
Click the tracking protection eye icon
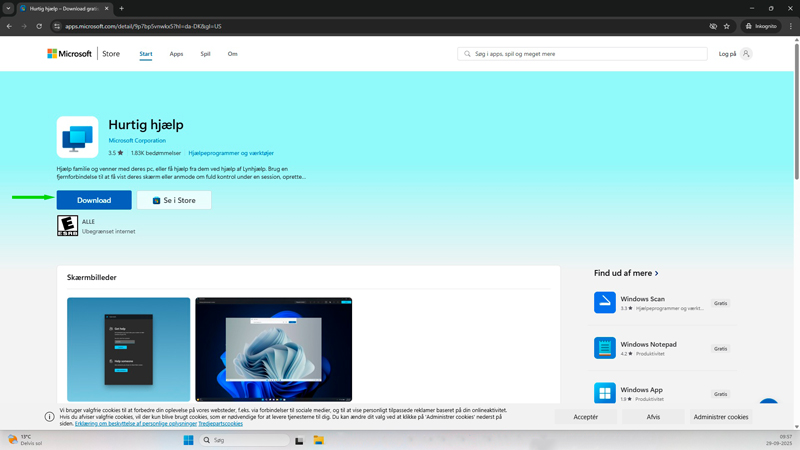(713, 26)
